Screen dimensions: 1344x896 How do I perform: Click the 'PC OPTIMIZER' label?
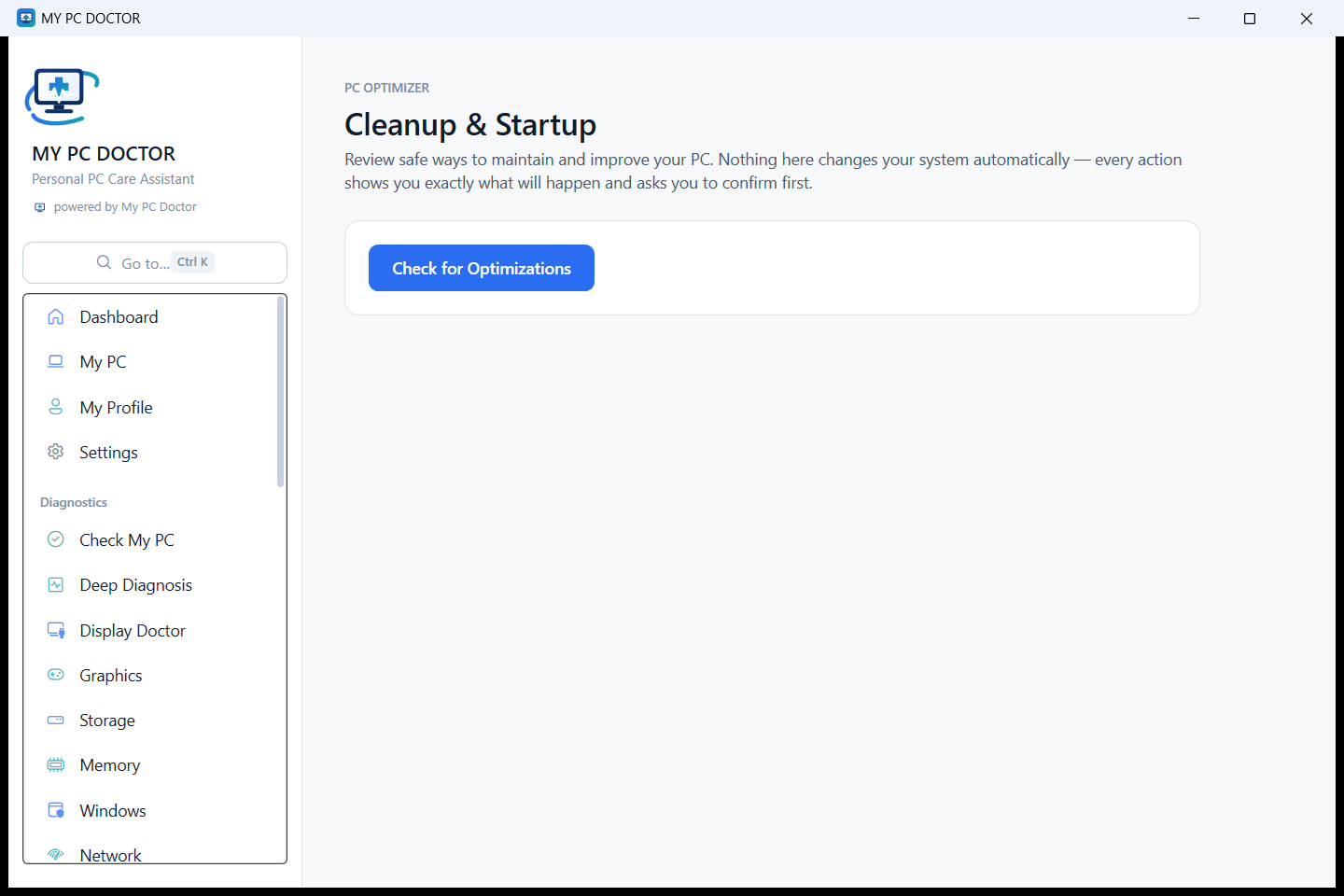pos(386,88)
